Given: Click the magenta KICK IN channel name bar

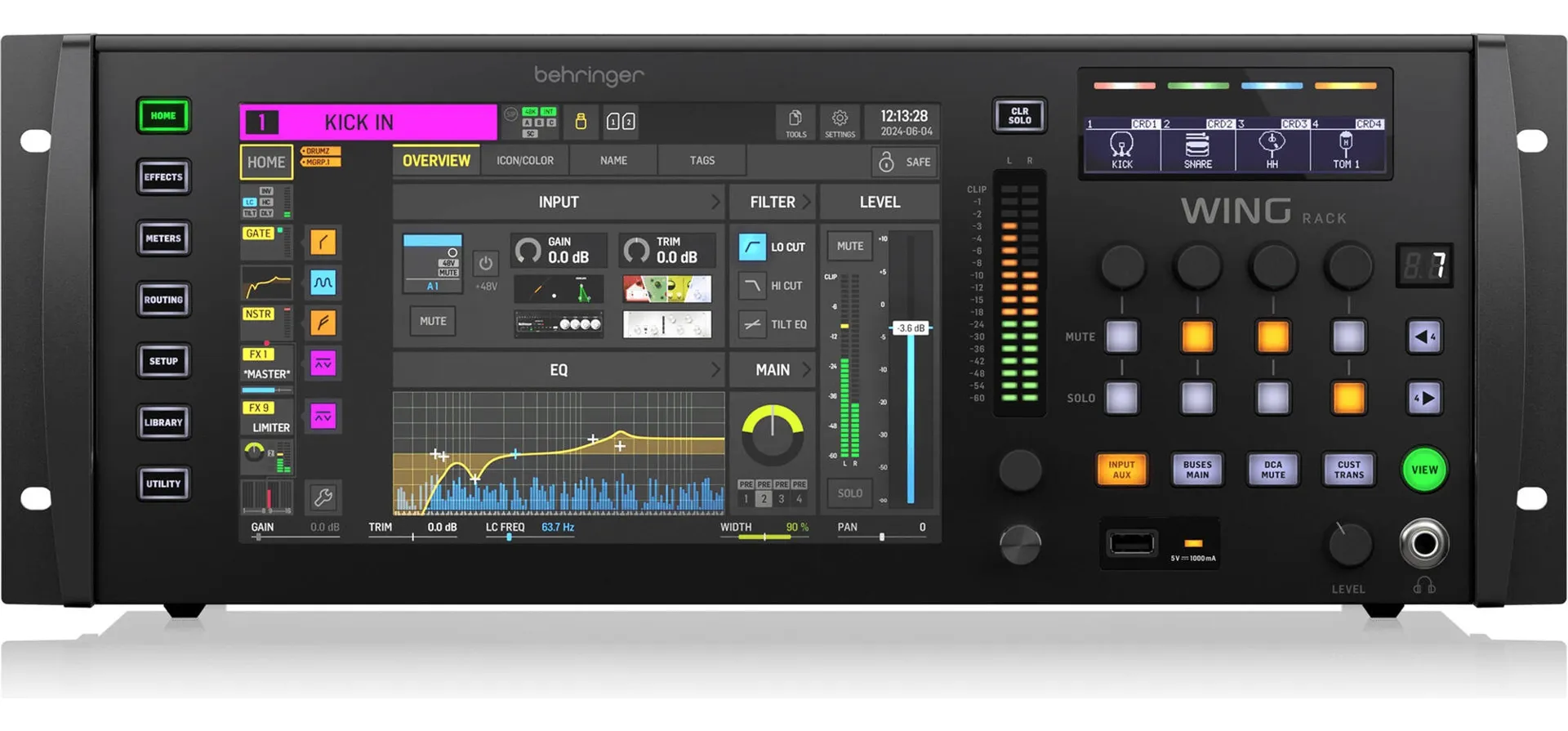Looking at the screenshot, I should [368, 122].
